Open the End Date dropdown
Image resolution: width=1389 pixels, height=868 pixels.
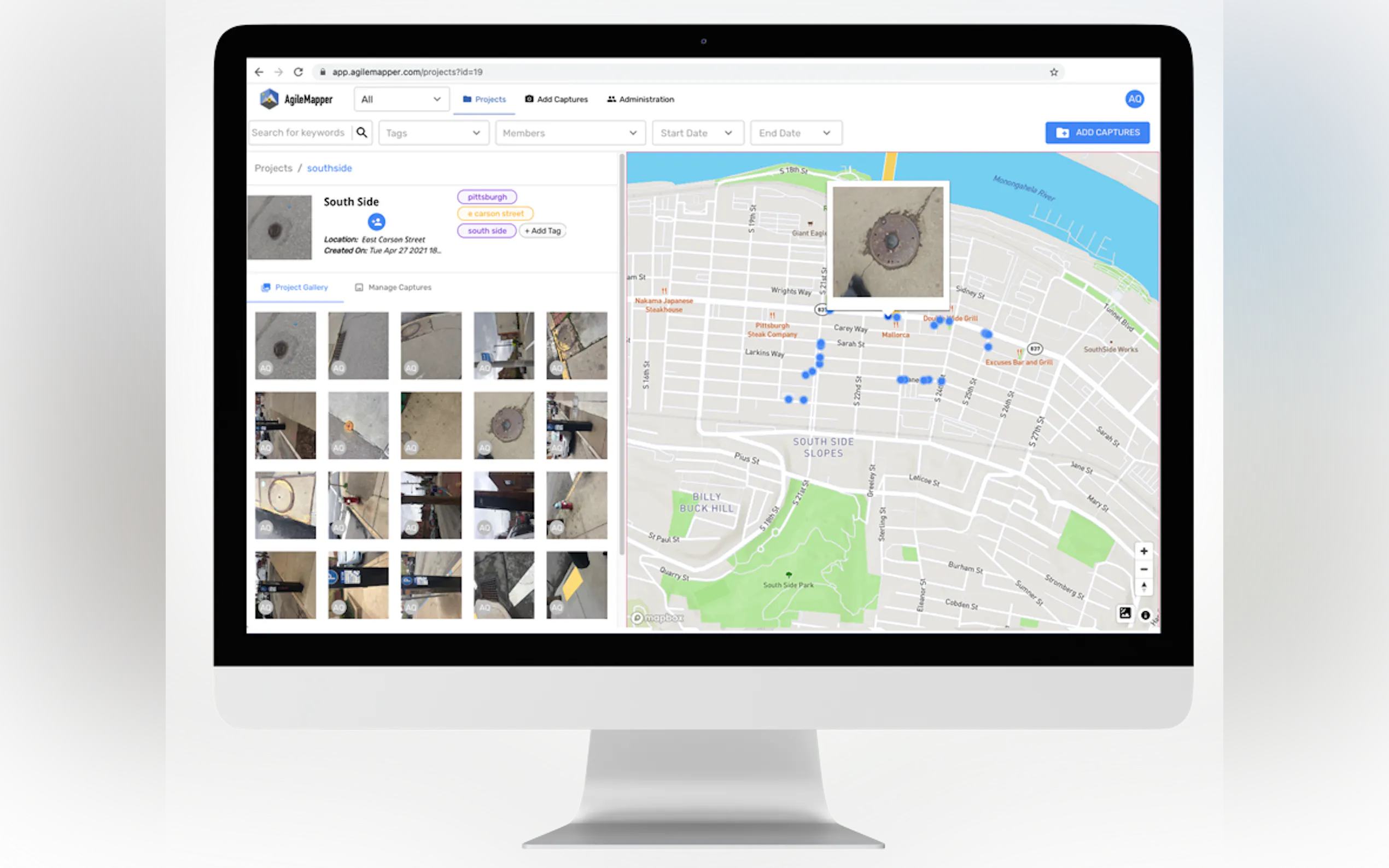coord(795,133)
